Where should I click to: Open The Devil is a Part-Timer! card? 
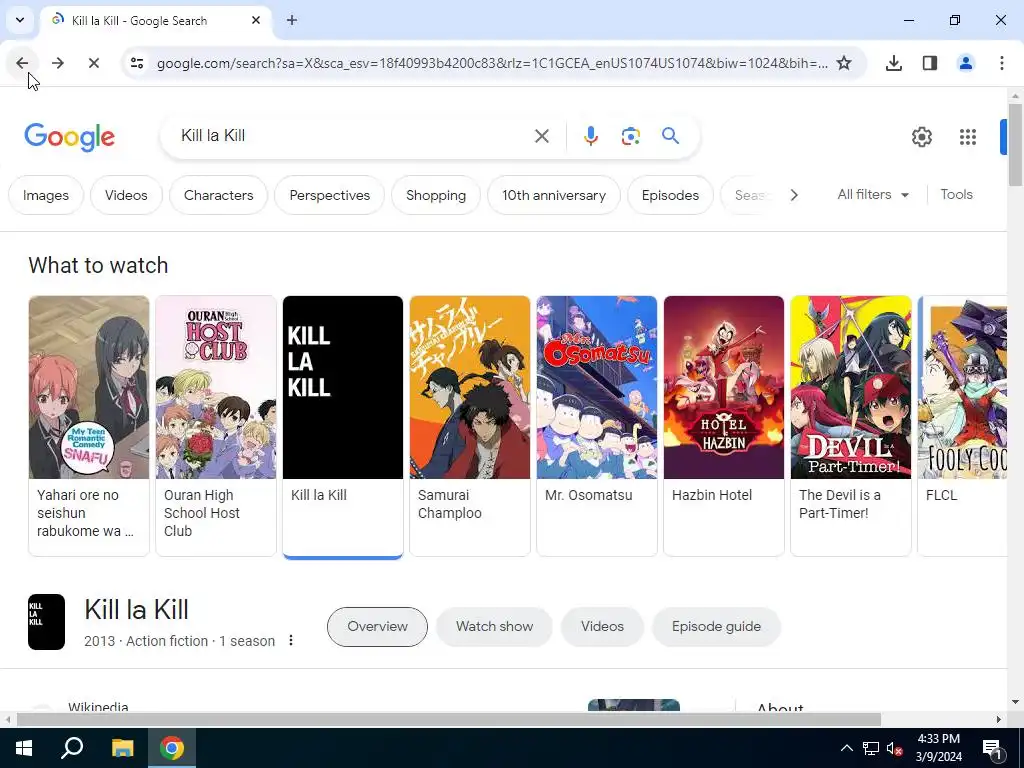850,426
